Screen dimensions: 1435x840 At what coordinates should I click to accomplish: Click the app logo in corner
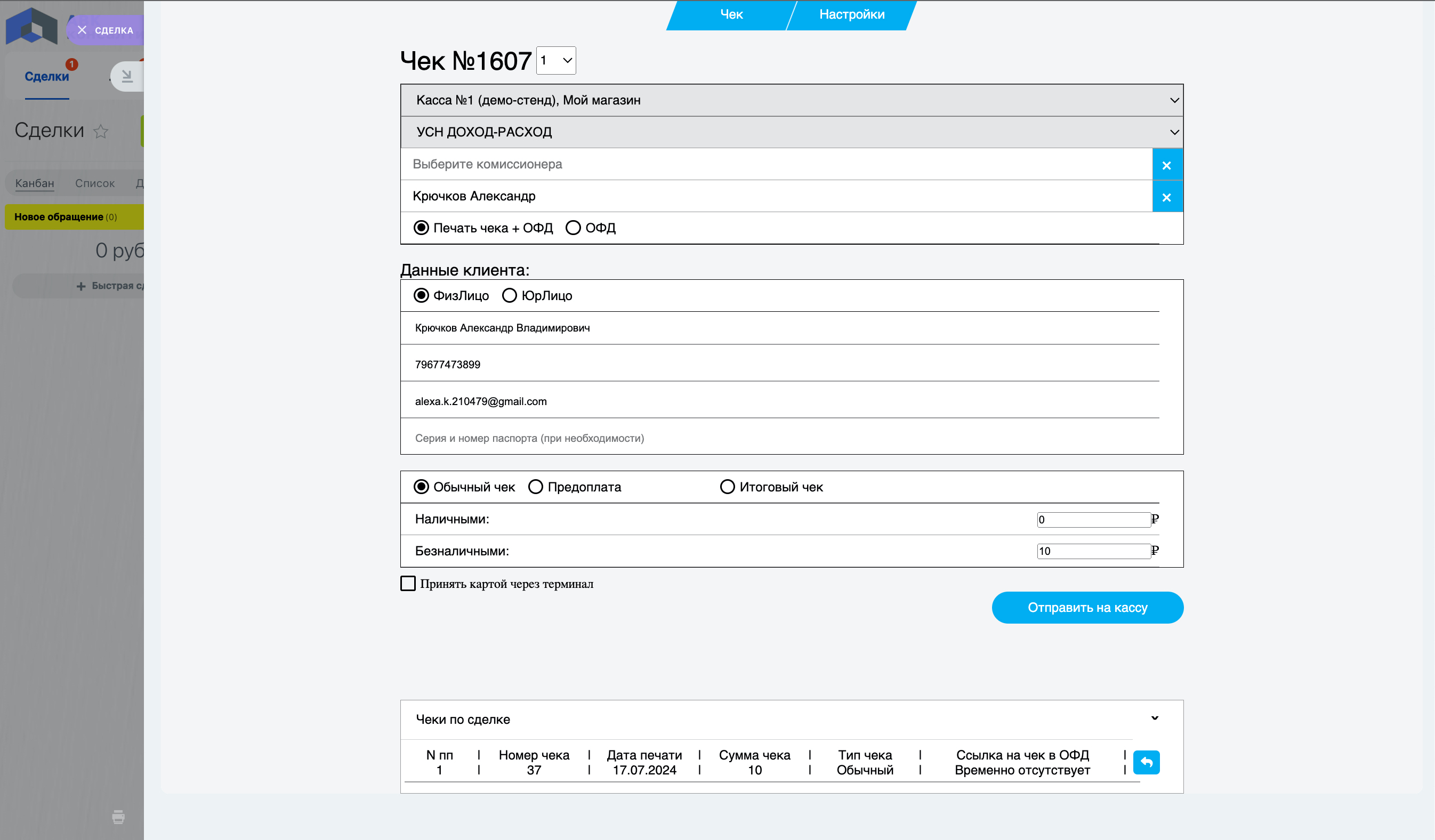pos(31,26)
